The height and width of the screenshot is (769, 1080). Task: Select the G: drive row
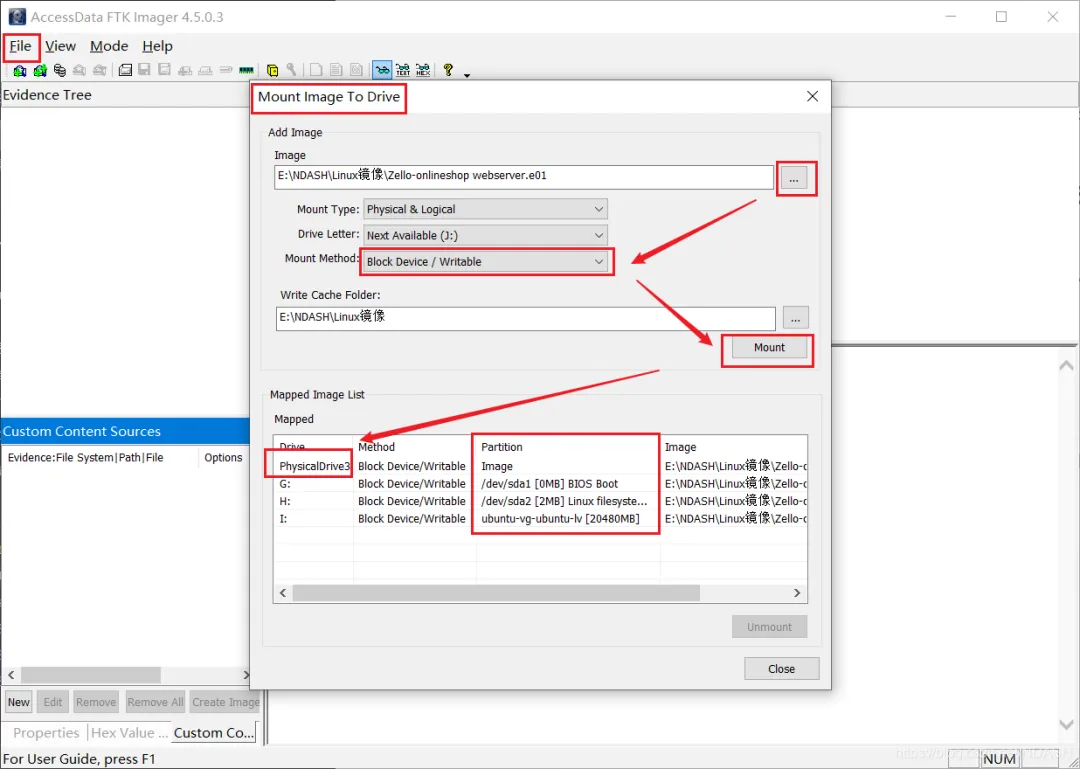(539, 484)
